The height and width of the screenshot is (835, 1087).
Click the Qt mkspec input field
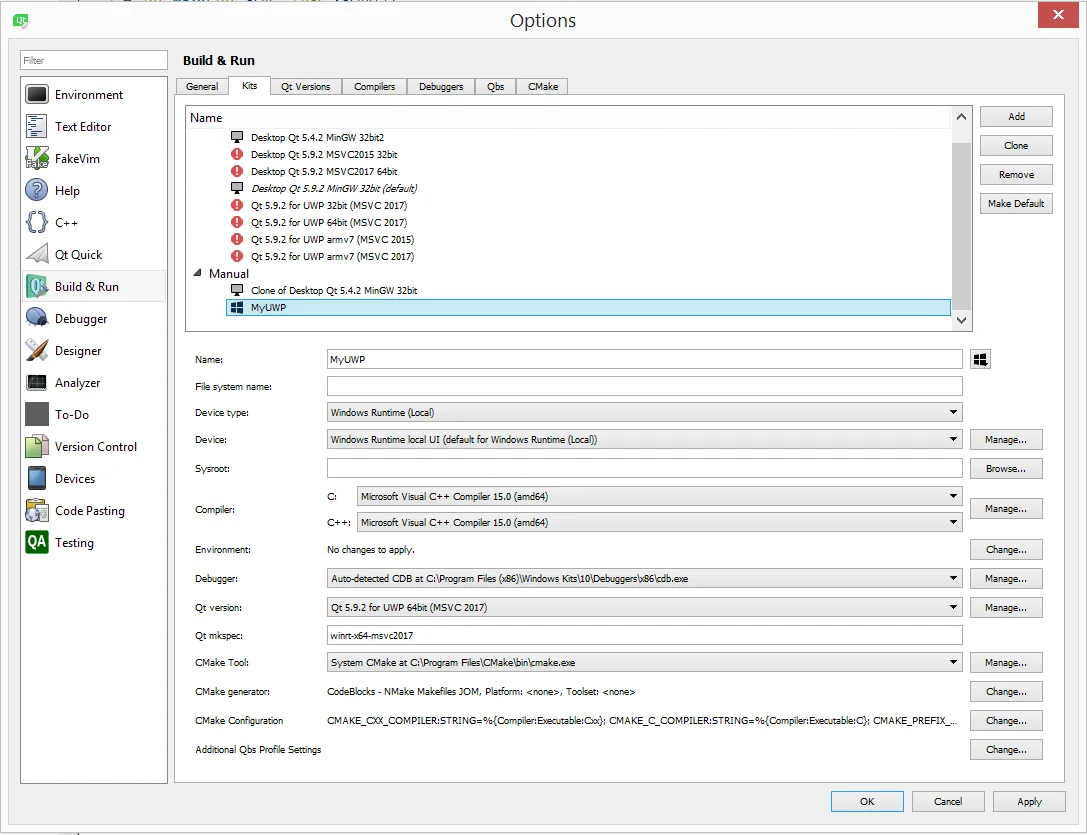pyautogui.click(x=644, y=635)
